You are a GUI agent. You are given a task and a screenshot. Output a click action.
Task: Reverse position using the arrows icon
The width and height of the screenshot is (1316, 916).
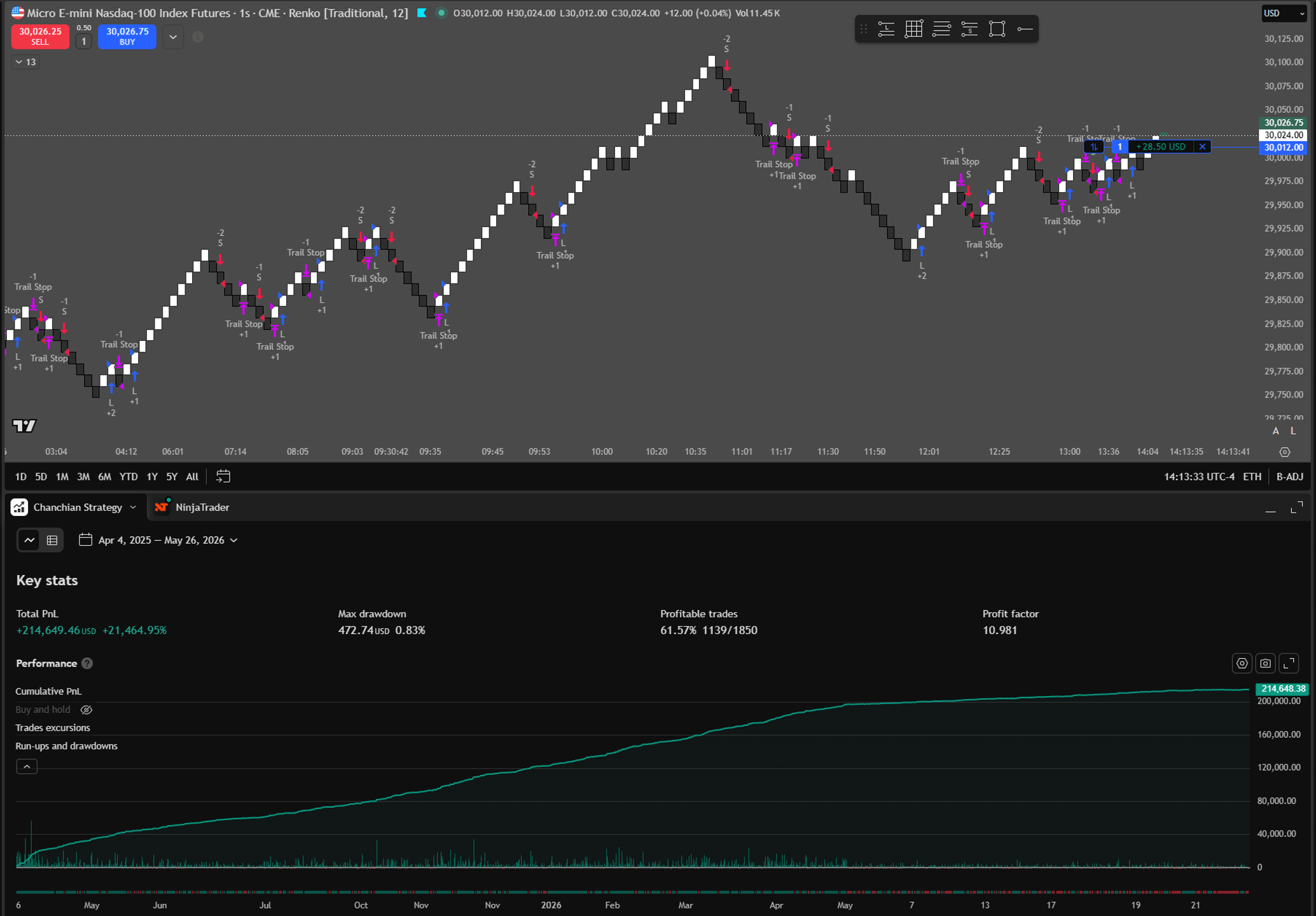tap(1093, 147)
